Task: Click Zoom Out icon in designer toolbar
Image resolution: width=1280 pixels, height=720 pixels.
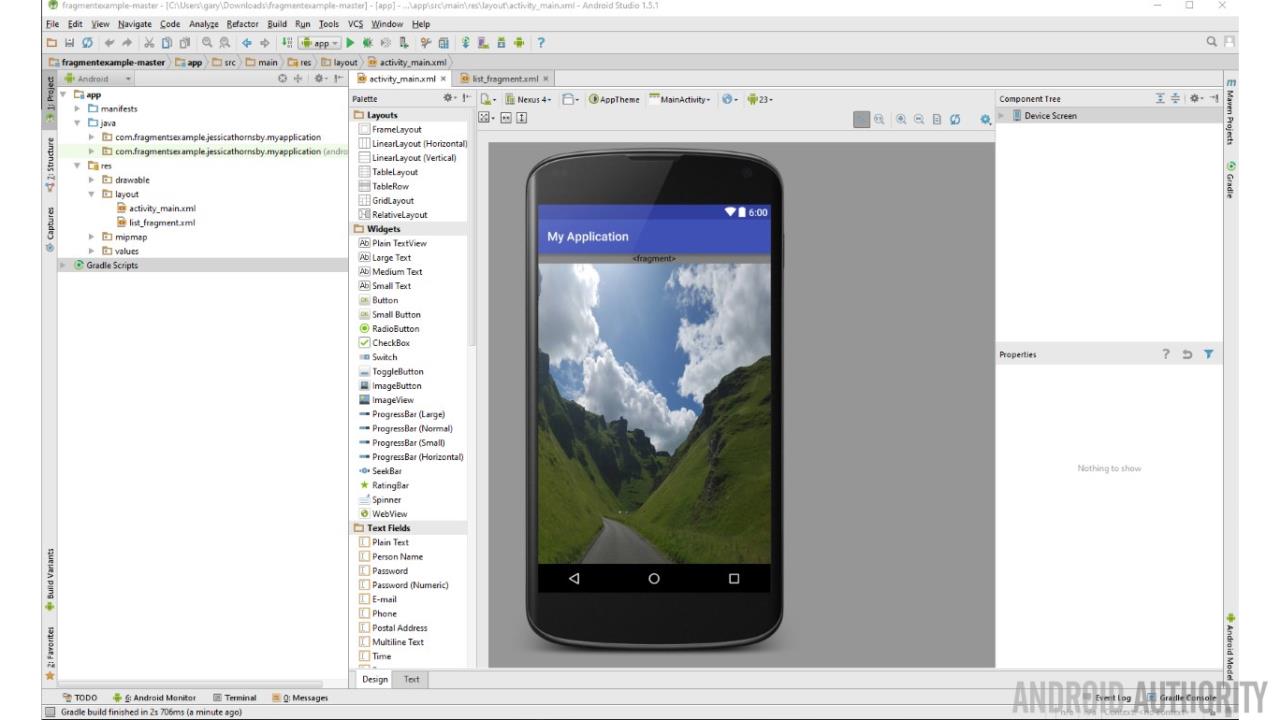Action: click(919, 118)
